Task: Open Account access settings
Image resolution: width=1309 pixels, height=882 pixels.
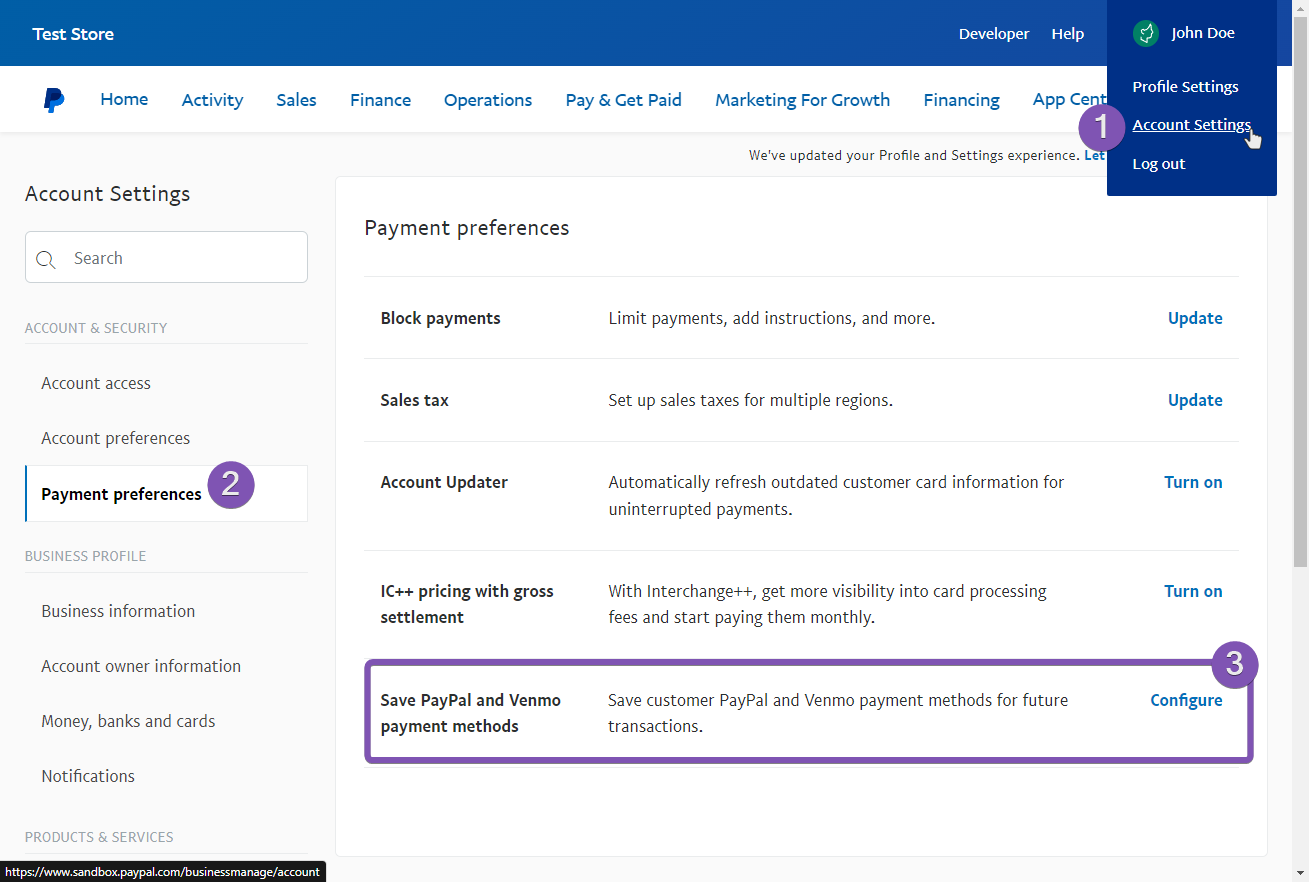Action: pyautogui.click(x=95, y=383)
